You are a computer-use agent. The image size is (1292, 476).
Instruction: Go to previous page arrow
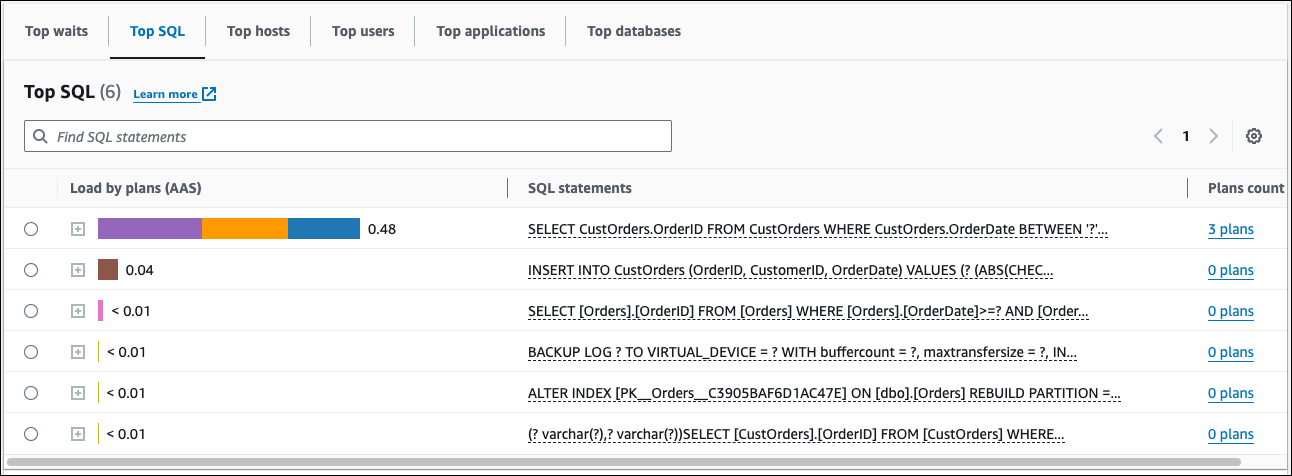tap(1158, 136)
